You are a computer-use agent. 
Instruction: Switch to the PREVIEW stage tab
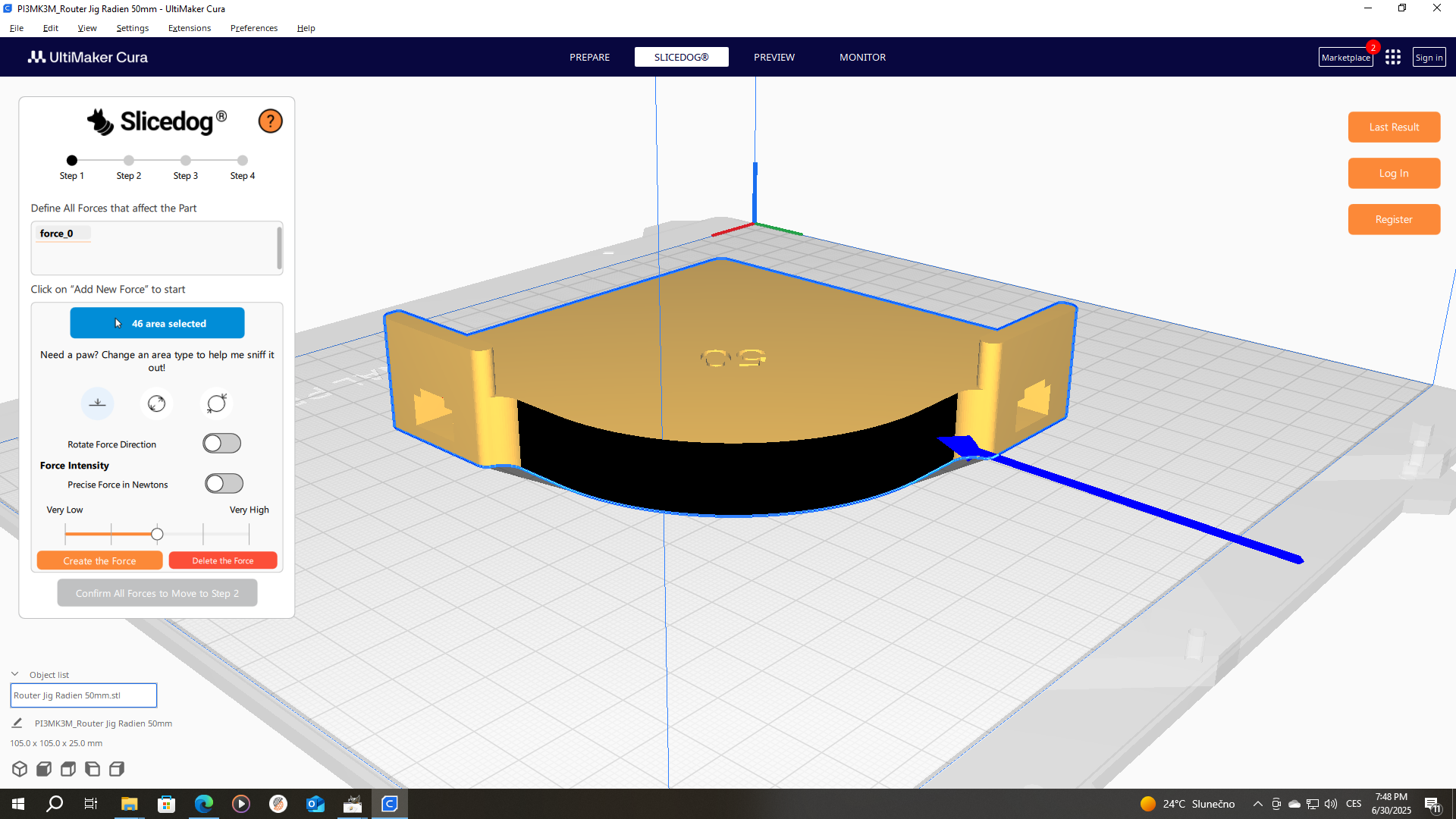click(774, 58)
